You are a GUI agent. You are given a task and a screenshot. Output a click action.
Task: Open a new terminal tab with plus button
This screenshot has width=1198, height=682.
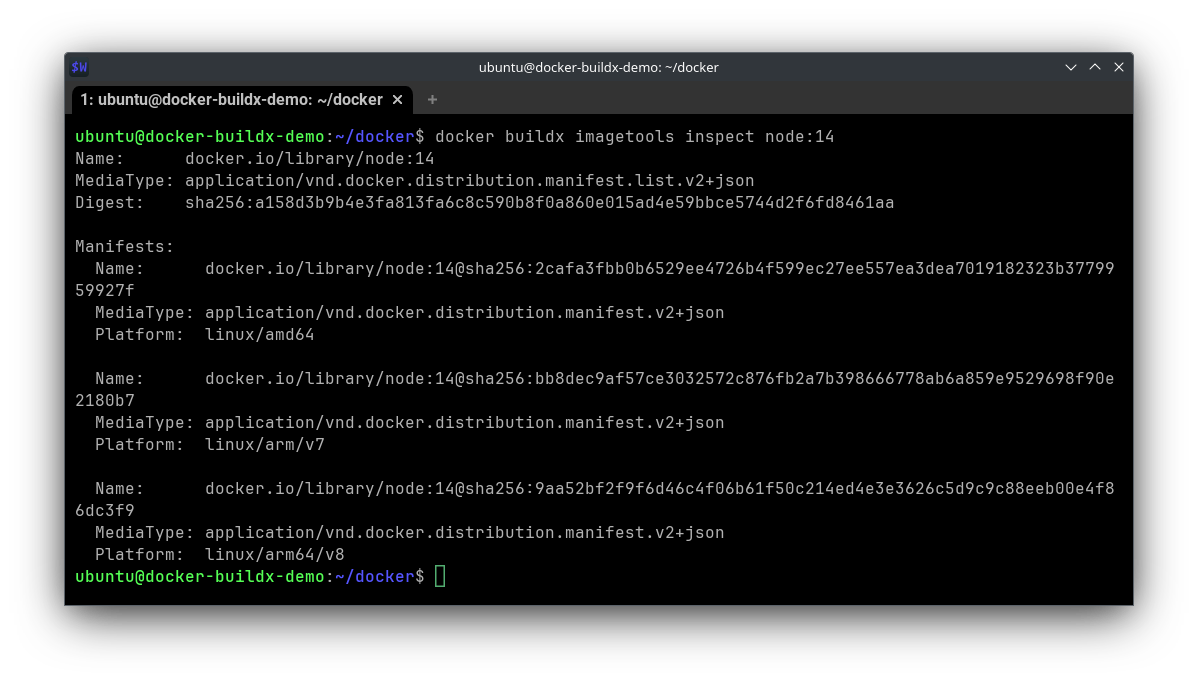click(x=432, y=100)
